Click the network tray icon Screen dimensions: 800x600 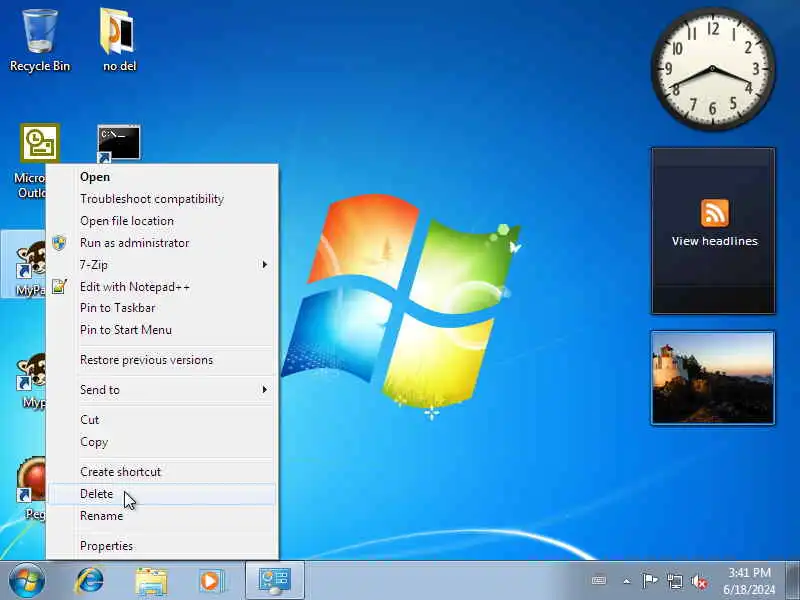(x=674, y=581)
